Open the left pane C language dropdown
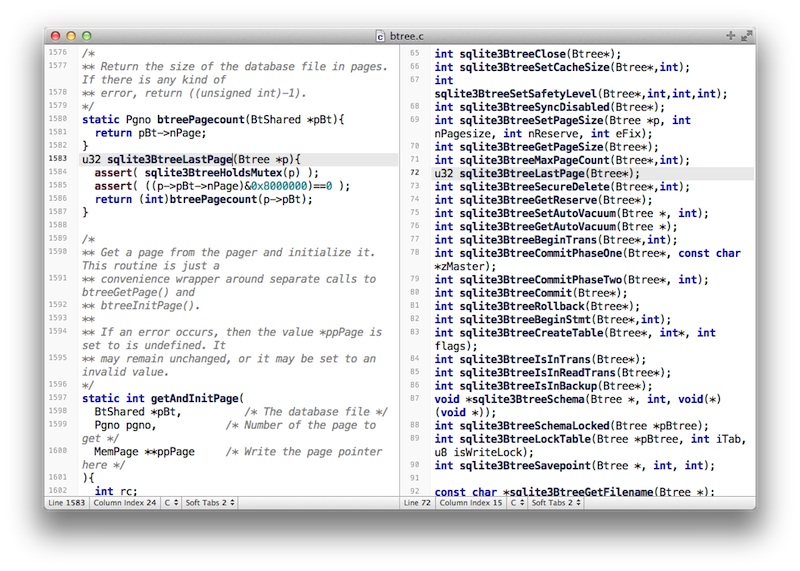 [x=170, y=502]
